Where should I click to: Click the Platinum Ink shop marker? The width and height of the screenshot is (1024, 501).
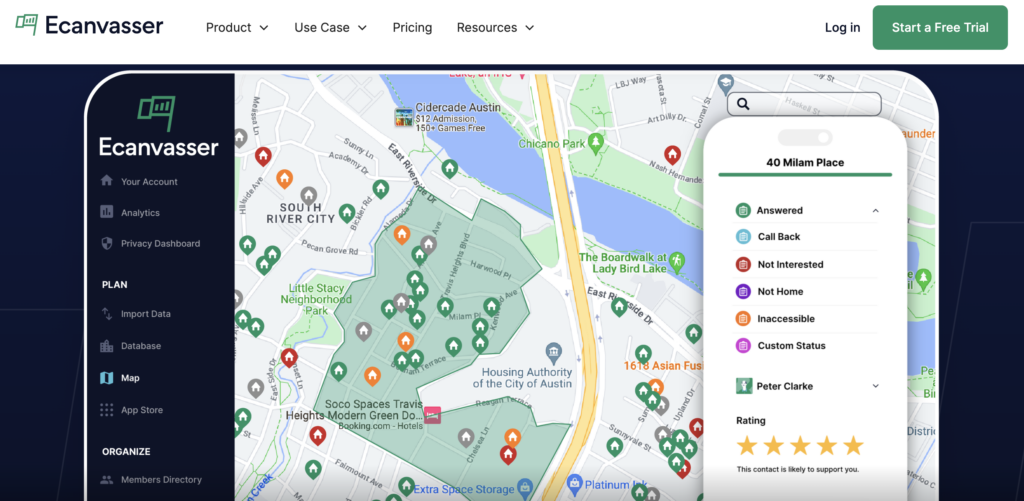coord(574,485)
